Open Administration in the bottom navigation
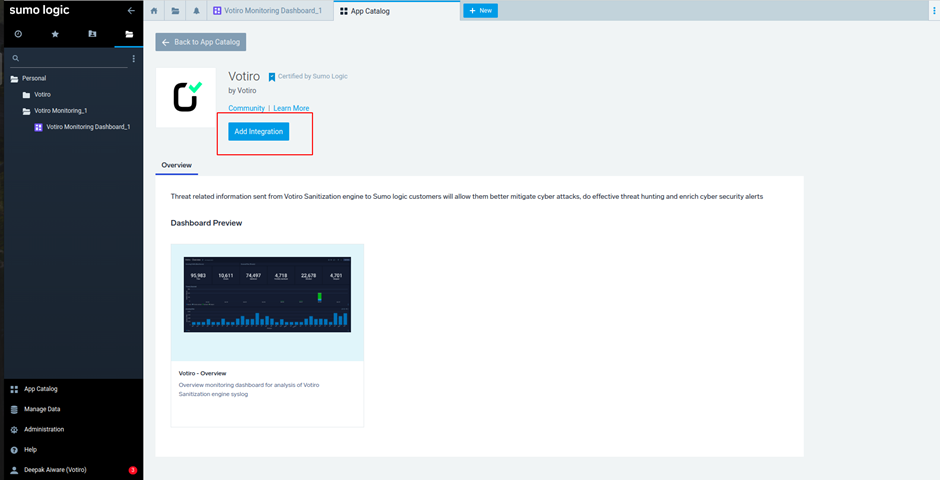The image size is (940, 480). pyautogui.click(x=44, y=430)
